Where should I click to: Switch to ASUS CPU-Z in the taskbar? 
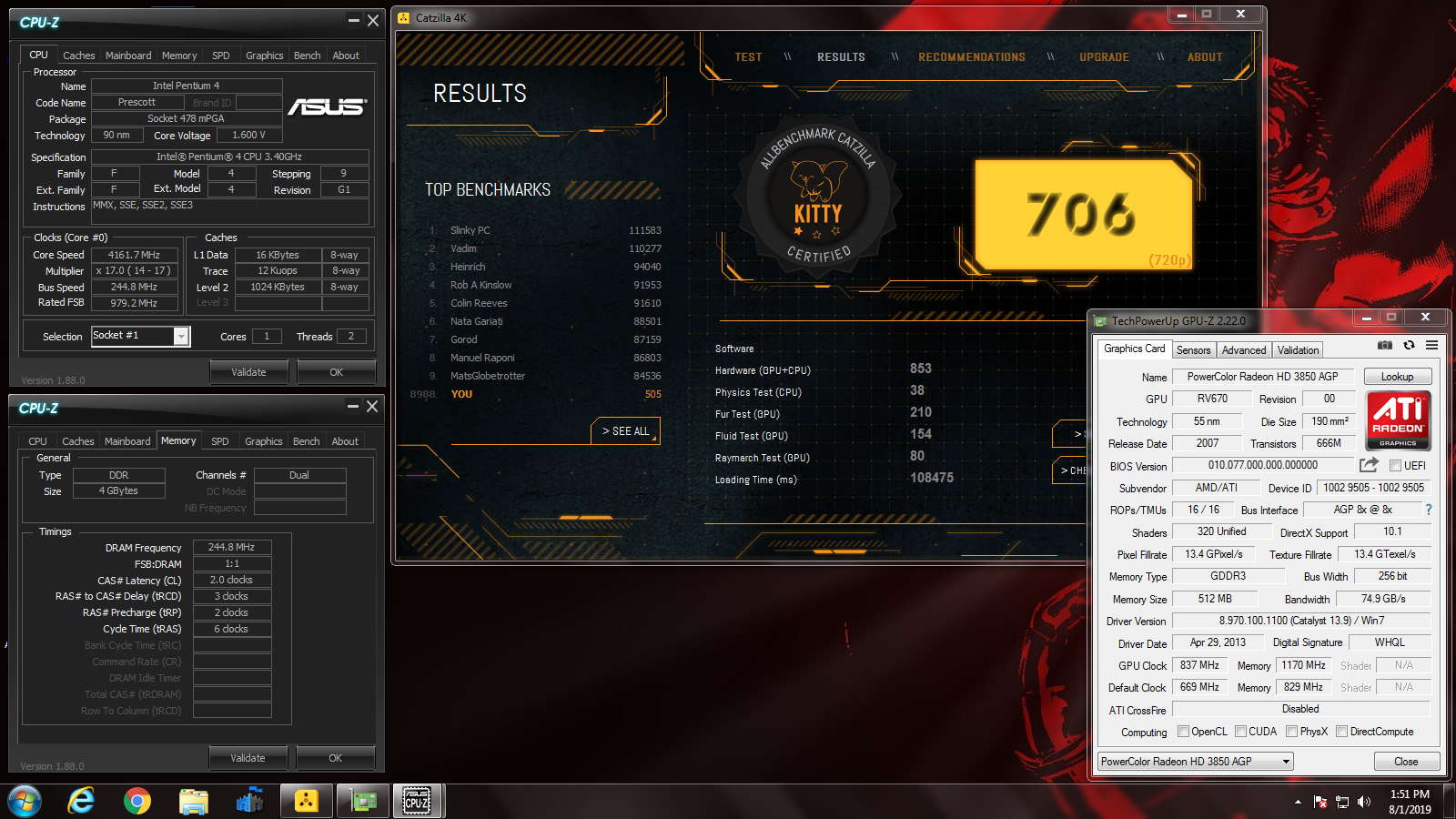(417, 801)
